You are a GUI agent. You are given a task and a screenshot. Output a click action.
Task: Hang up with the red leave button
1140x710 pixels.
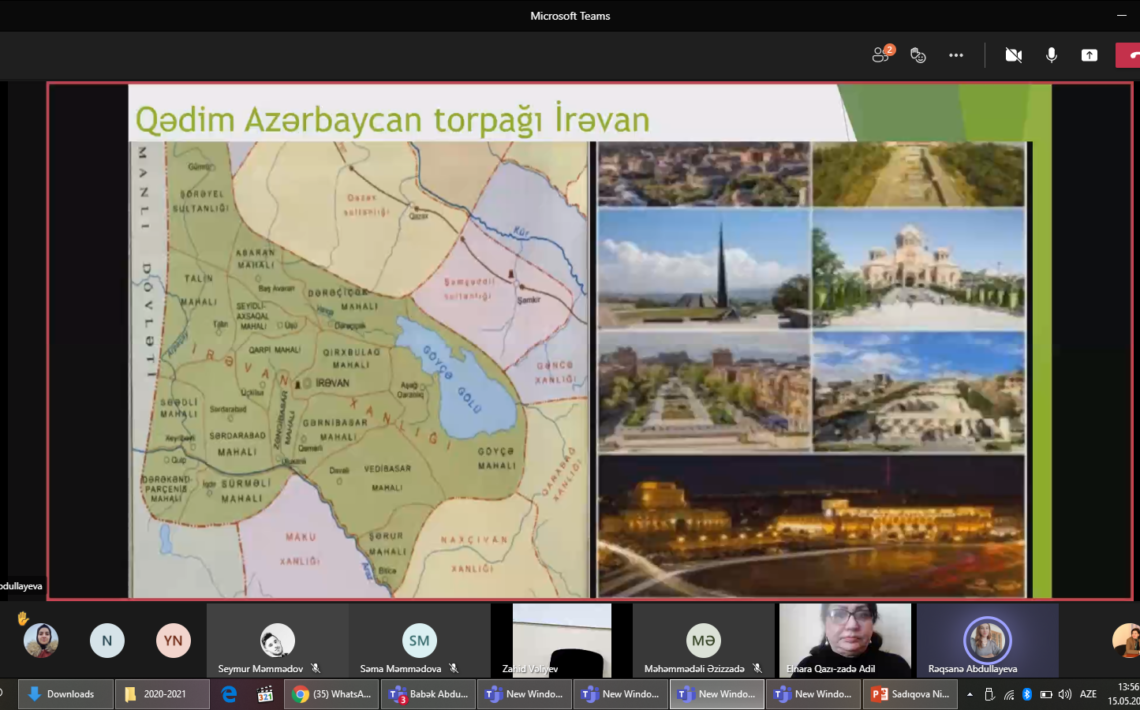[x=1129, y=55]
